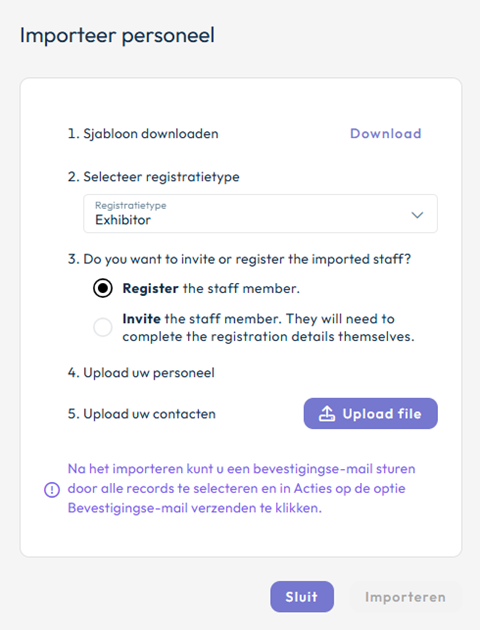Expand the Registratietype dropdown chevron
The height and width of the screenshot is (630, 480).
pos(417,215)
